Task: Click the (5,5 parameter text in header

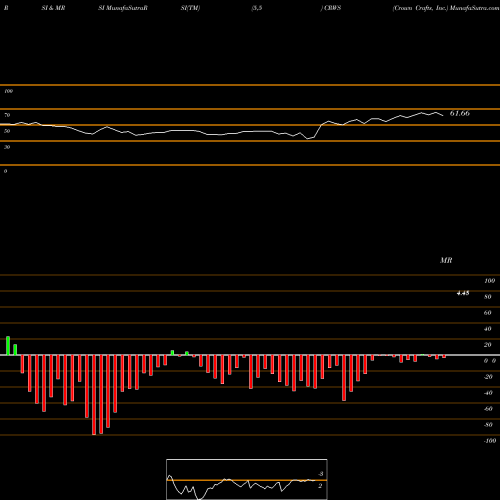Action: 257,8
